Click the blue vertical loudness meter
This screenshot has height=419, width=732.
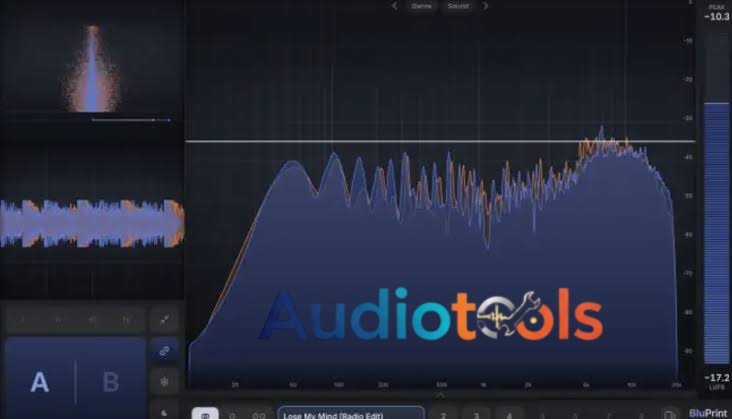(717, 233)
